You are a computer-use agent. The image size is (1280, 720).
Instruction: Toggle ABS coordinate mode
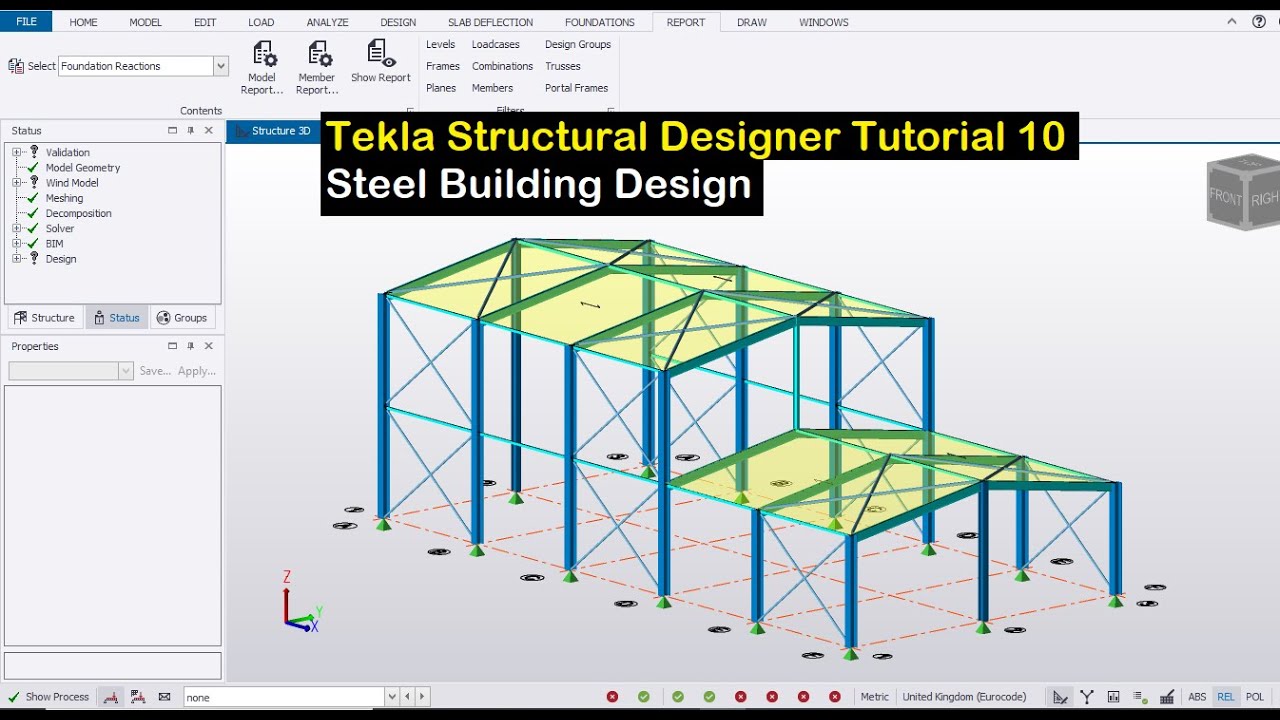1197,697
